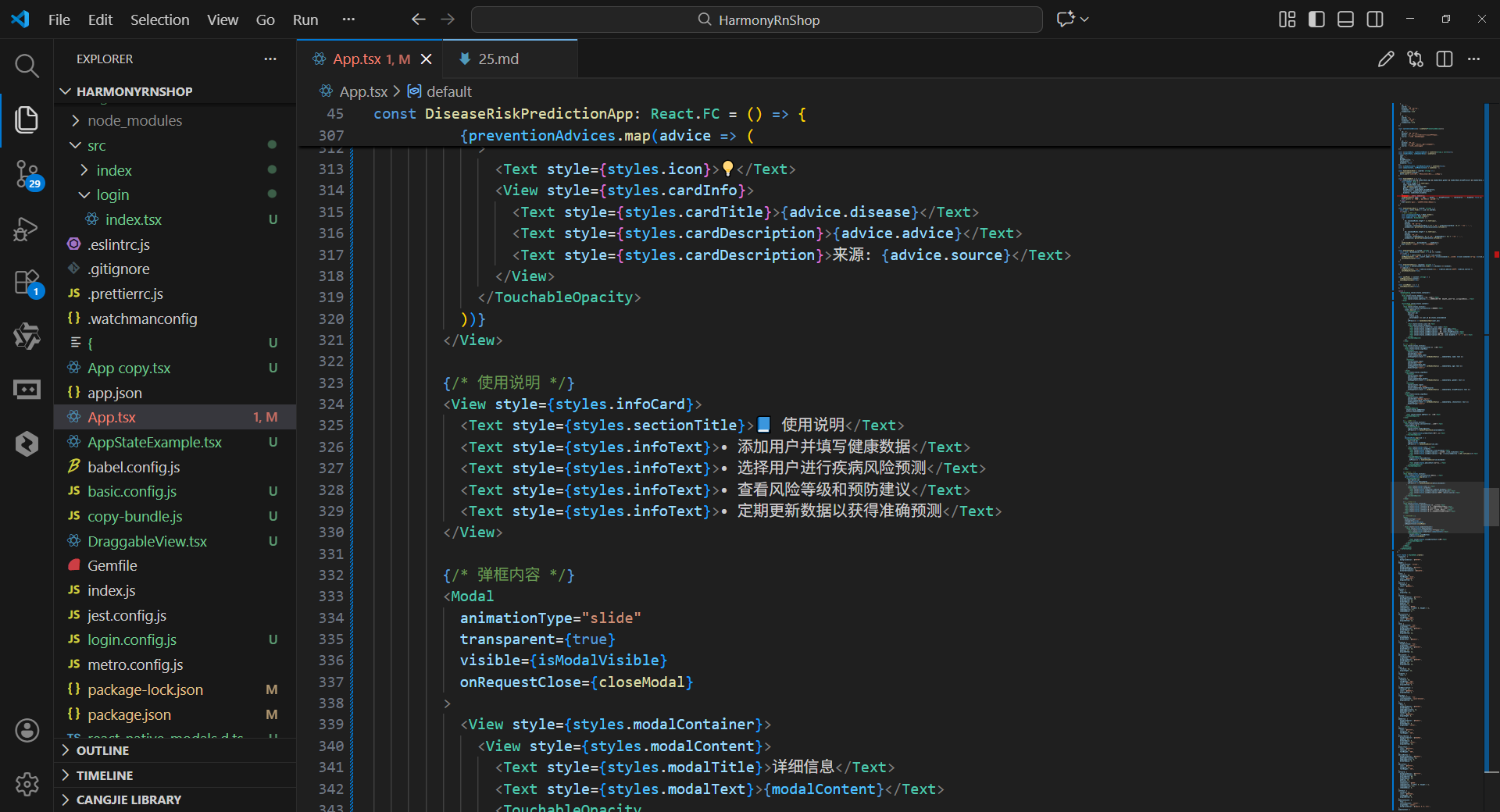Click the minimap slider highlight
Viewport: 1500px width, 812px height.
pyautogui.click(x=1437, y=507)
